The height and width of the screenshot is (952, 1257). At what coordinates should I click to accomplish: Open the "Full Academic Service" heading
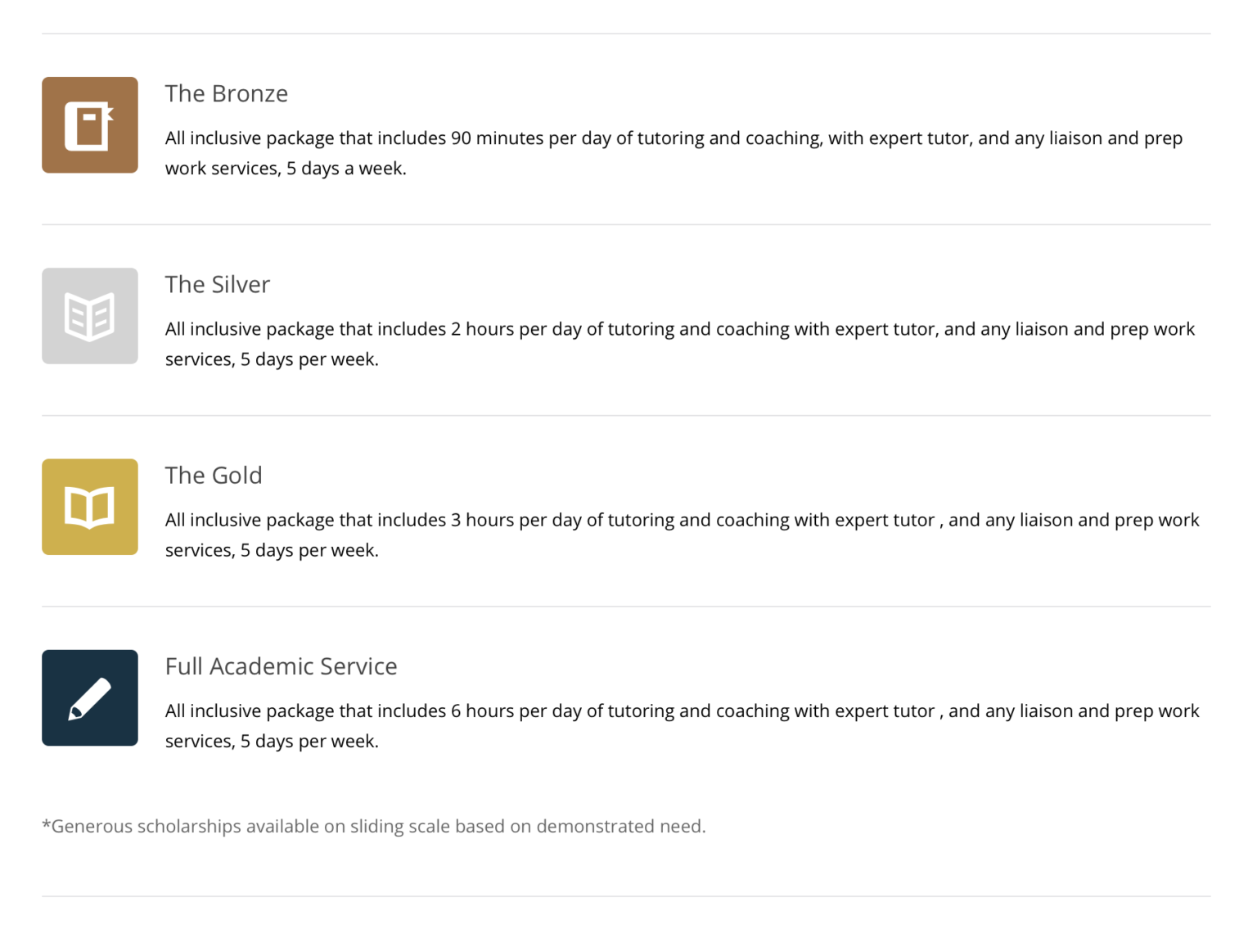281,666
